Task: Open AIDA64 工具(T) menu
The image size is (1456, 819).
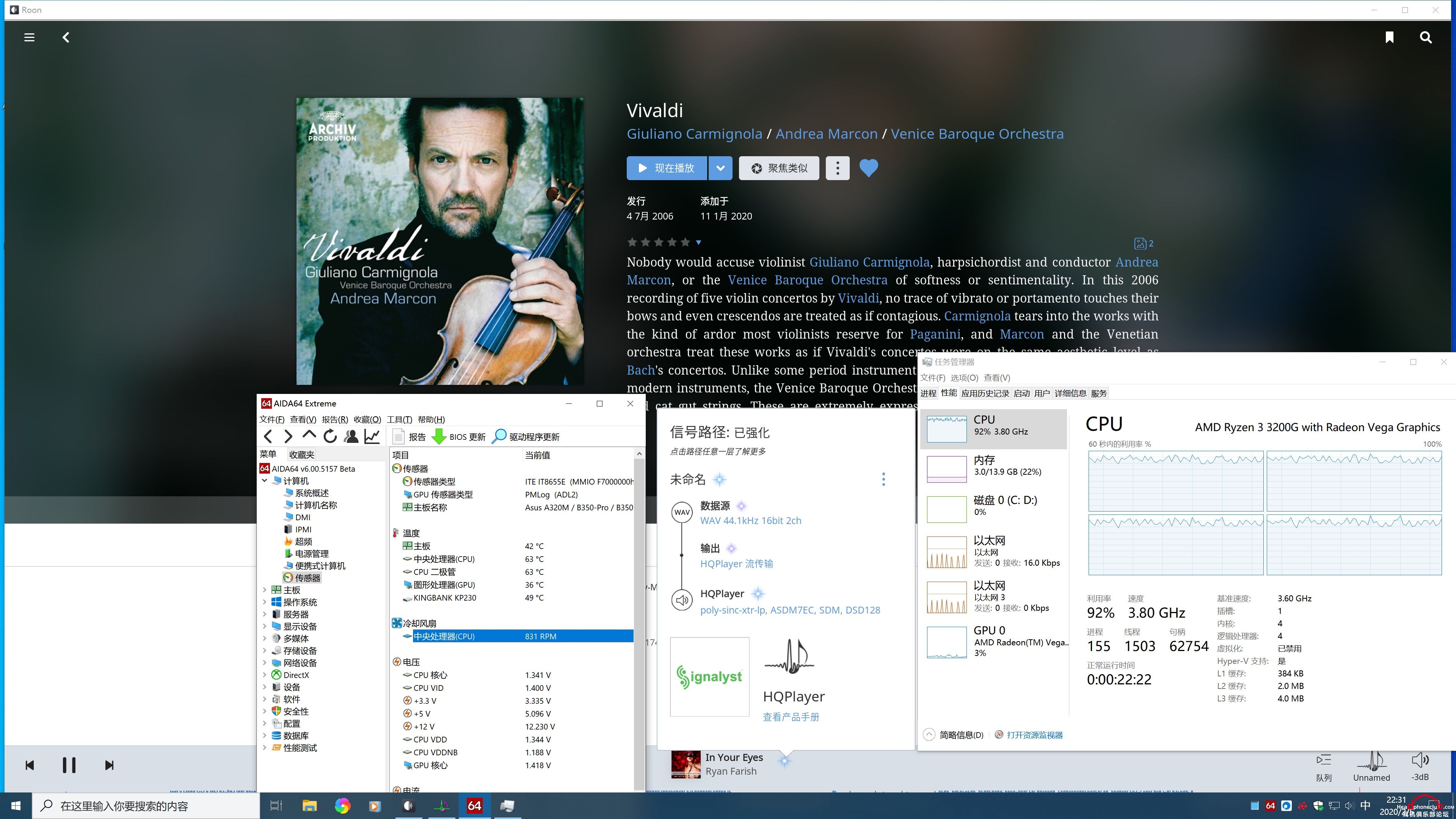Action: [x=400, y=419]
